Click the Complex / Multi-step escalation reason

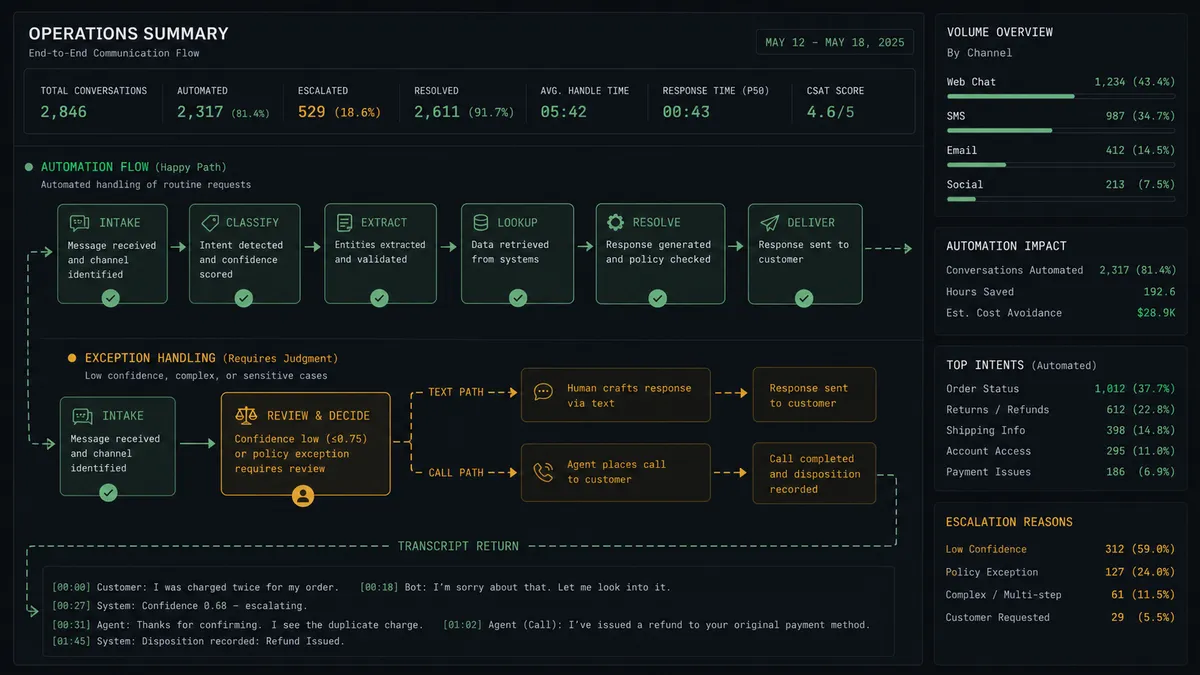point(1061,595)
